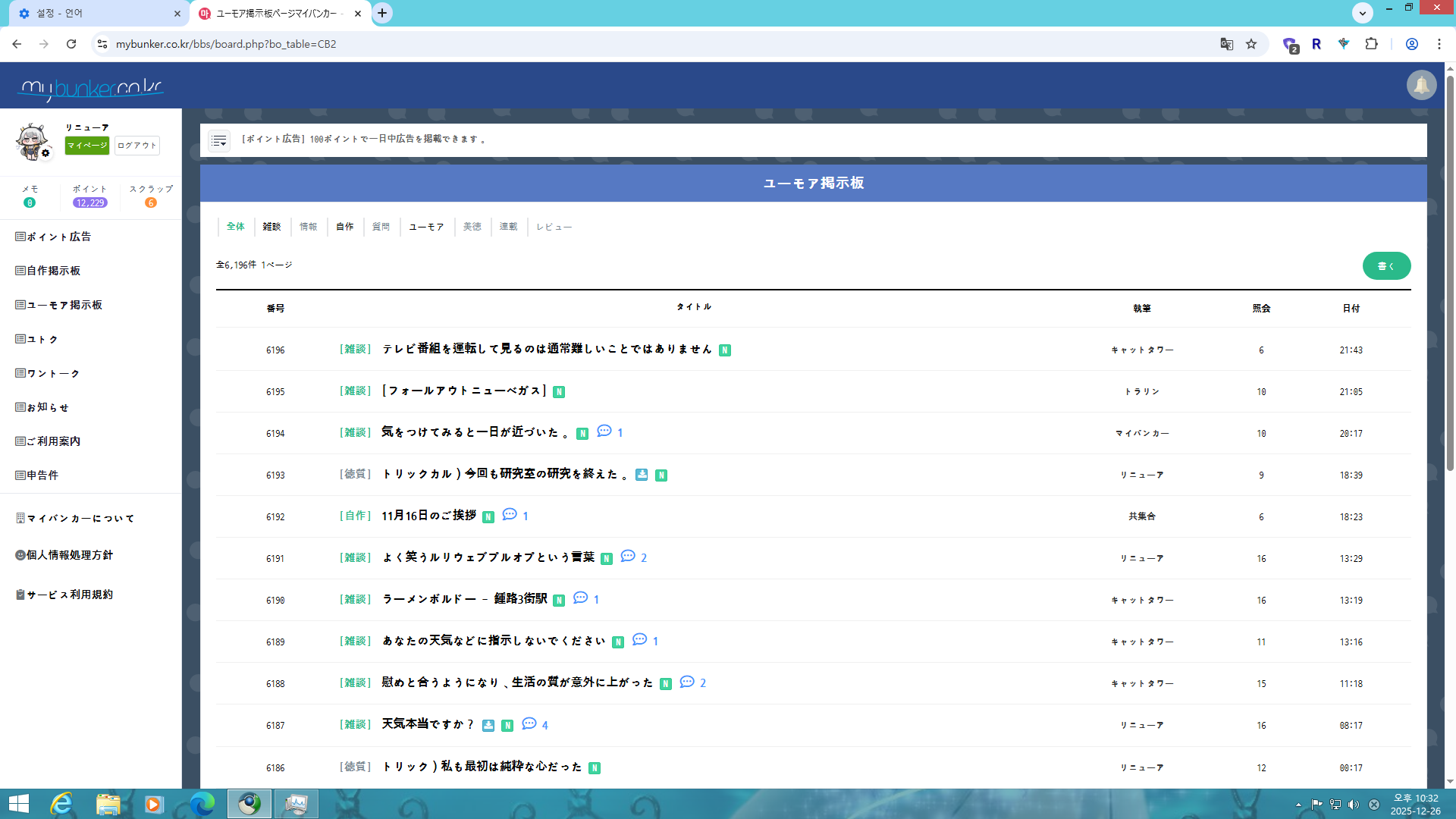Open Chrome three-dot menu
Viewport: 1456px width, 819px height.
point(1439,44)
